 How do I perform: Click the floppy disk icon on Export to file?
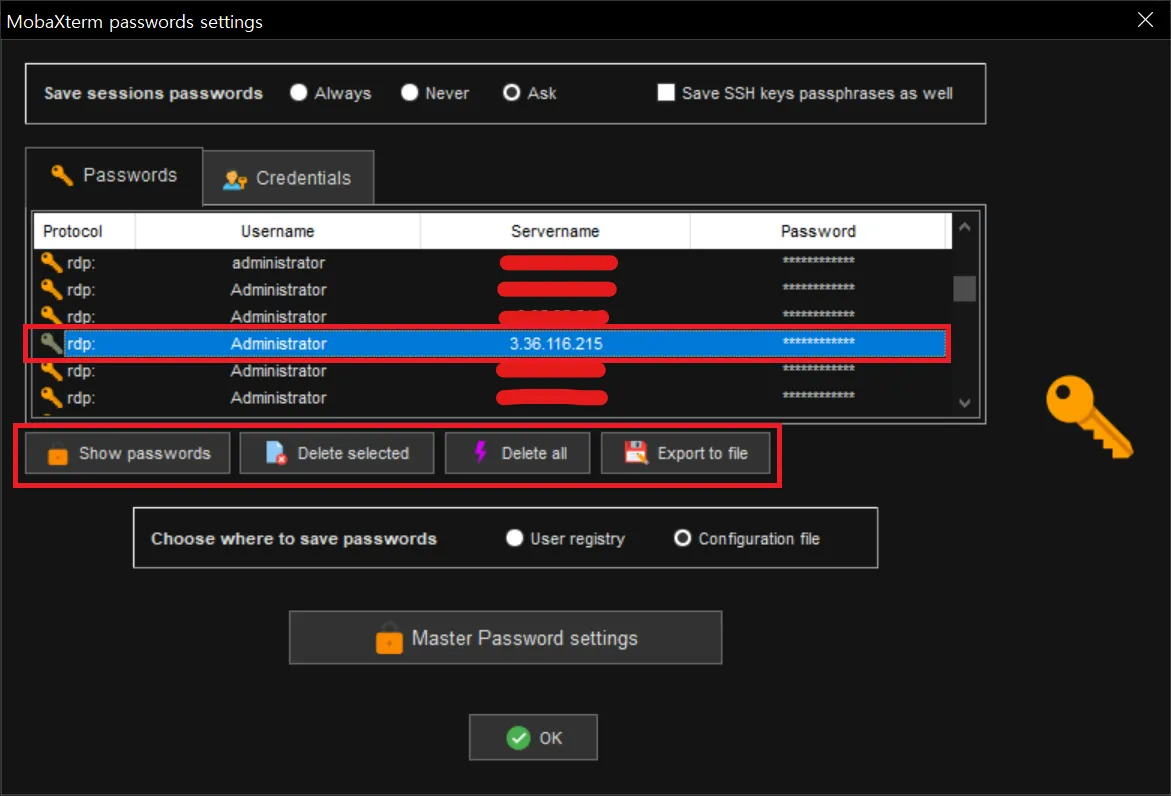(x=636, y=453)
